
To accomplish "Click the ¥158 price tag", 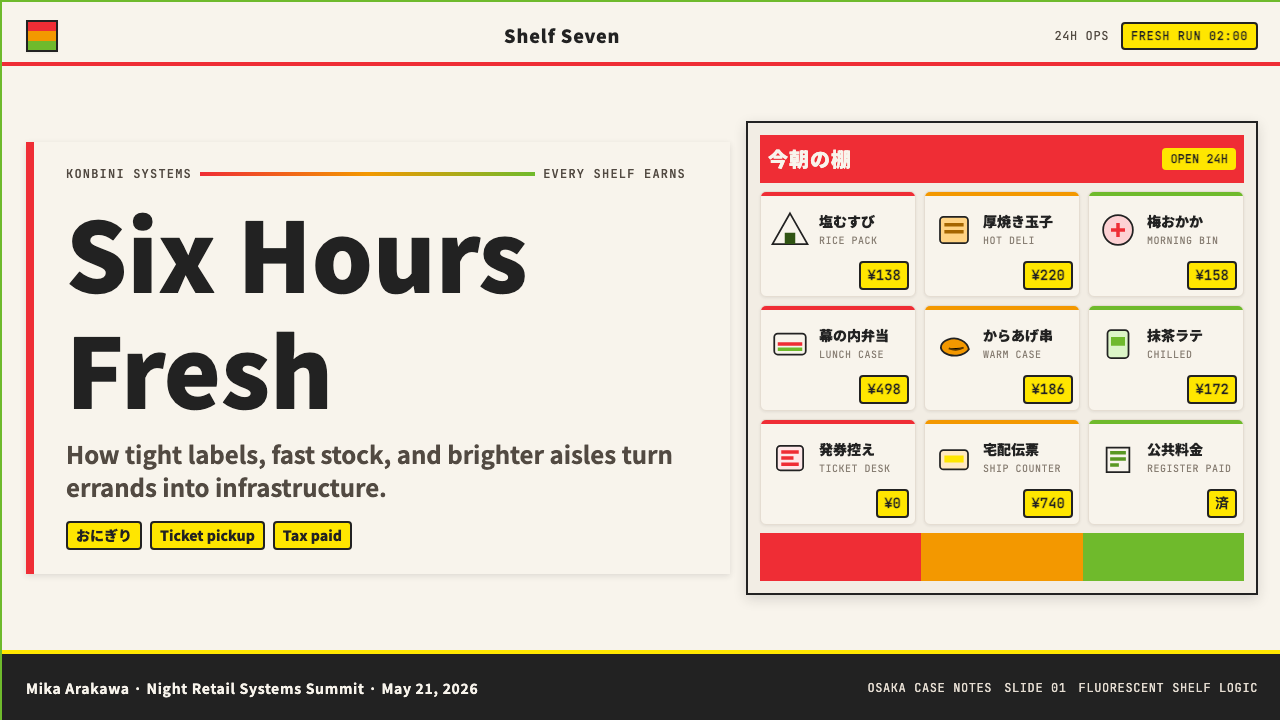I will pyautogui.click(x=1212, y=275).
